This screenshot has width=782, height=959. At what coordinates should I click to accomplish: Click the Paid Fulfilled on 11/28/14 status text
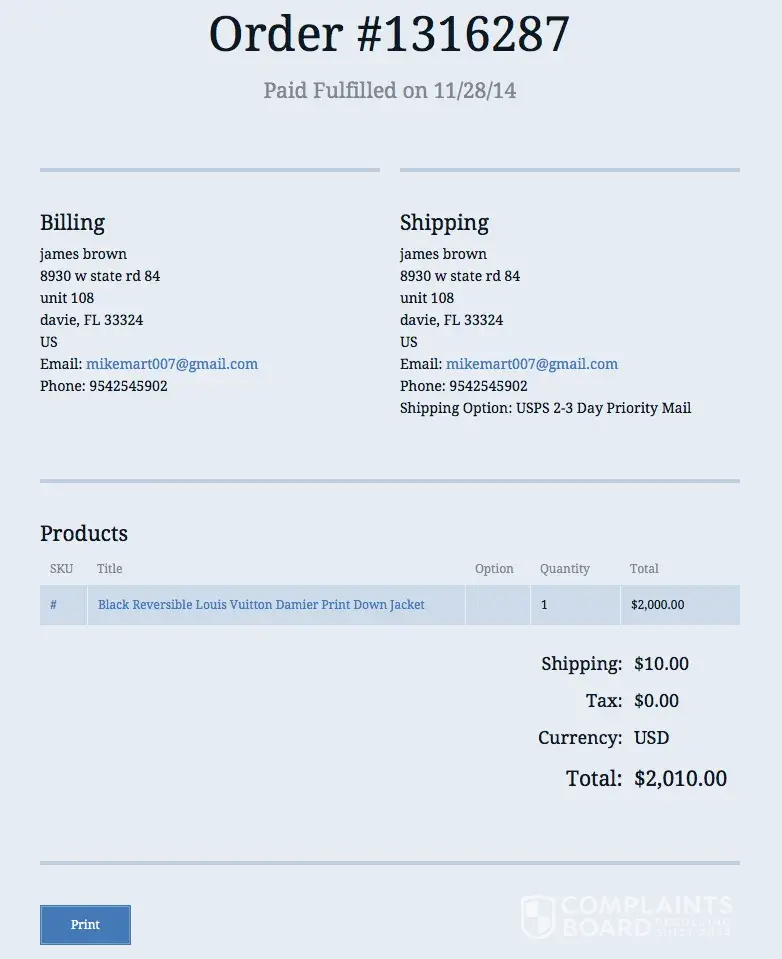click(x=390, y=91)
